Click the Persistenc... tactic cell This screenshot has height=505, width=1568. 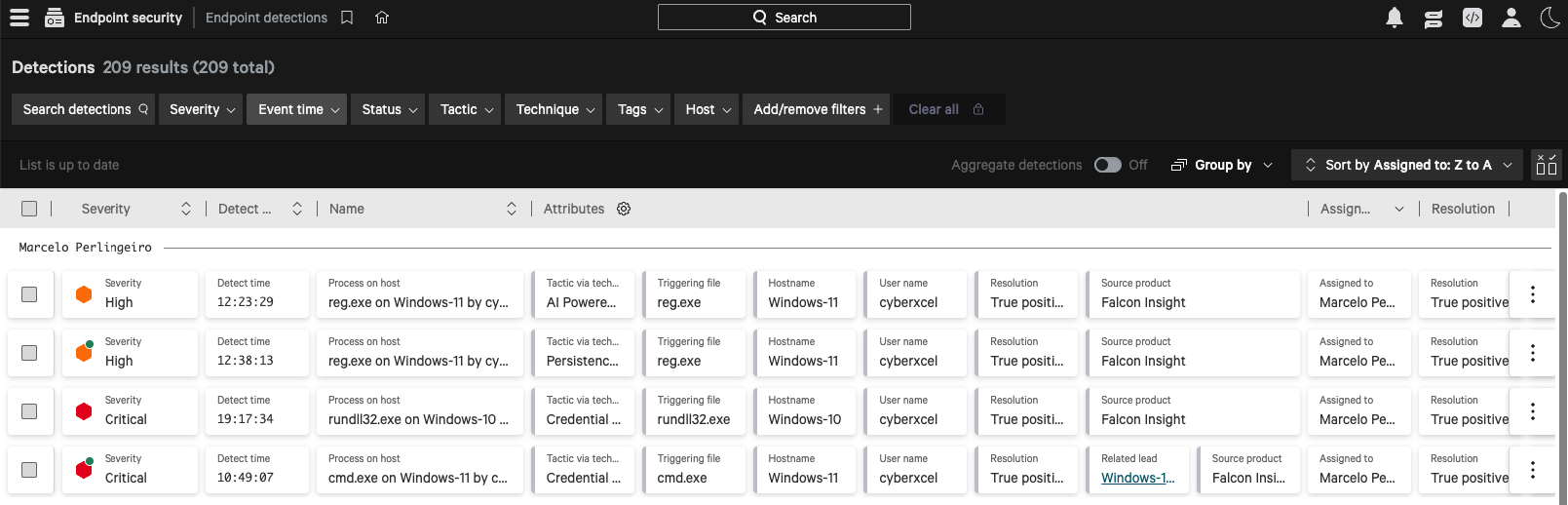click(x=583, y=352)
